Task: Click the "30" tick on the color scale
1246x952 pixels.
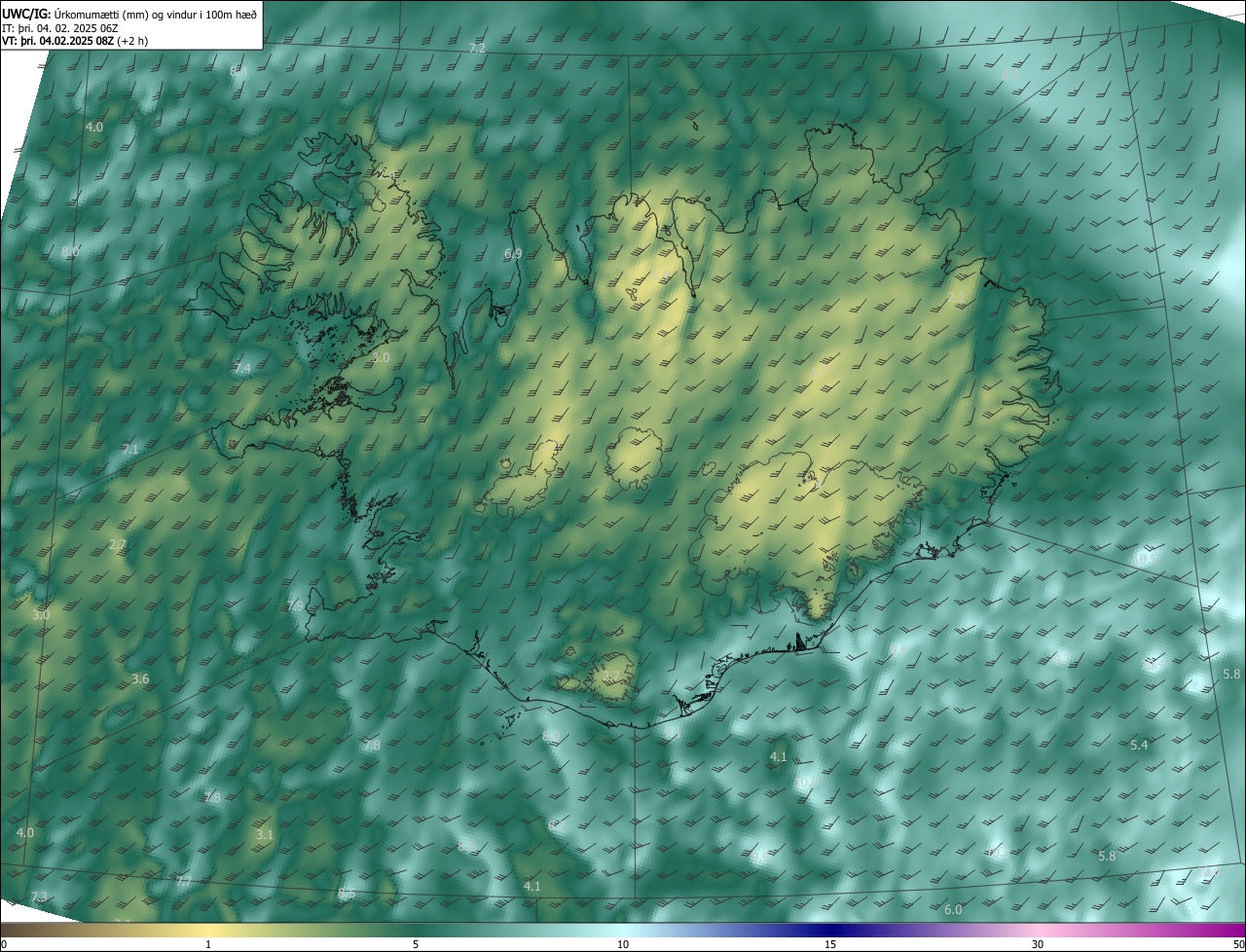Action: click(1038, 944)
